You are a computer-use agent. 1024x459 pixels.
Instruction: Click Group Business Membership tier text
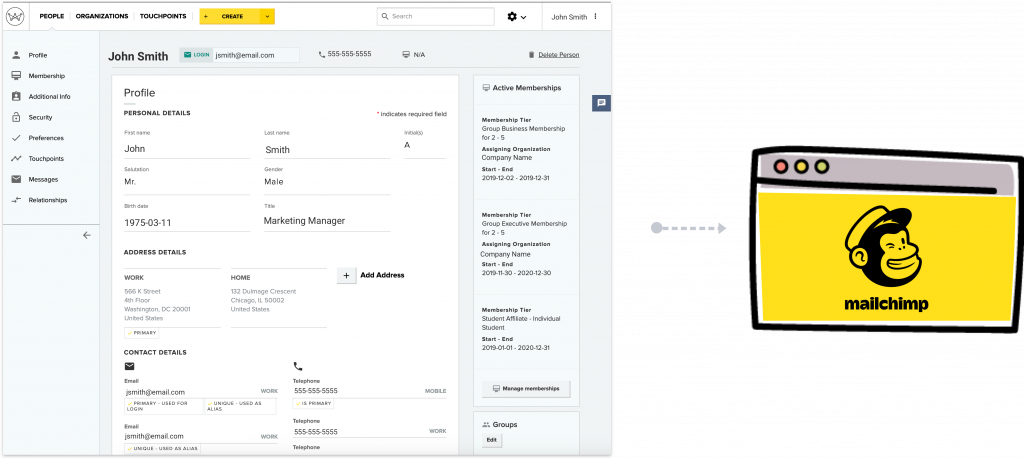point(523,133)
